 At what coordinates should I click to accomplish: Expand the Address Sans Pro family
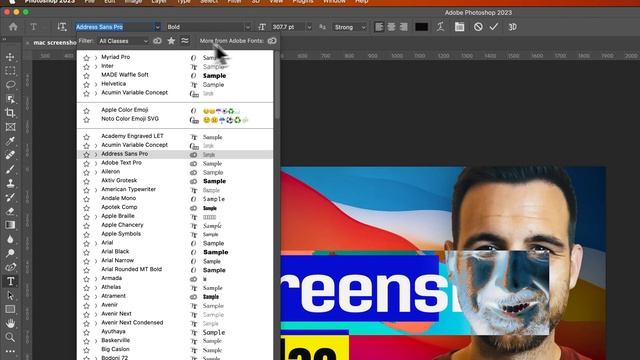(x=96, y=154)
